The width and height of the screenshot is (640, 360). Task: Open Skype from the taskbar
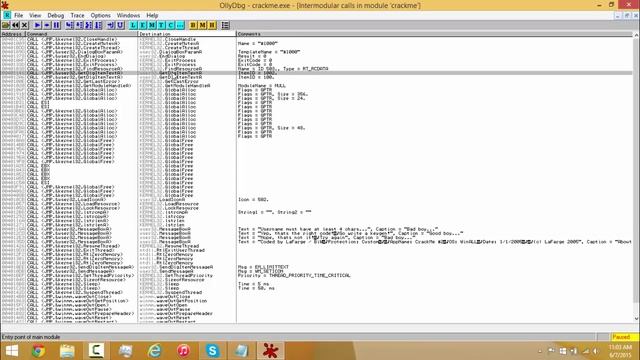click(x=212, y=351)
